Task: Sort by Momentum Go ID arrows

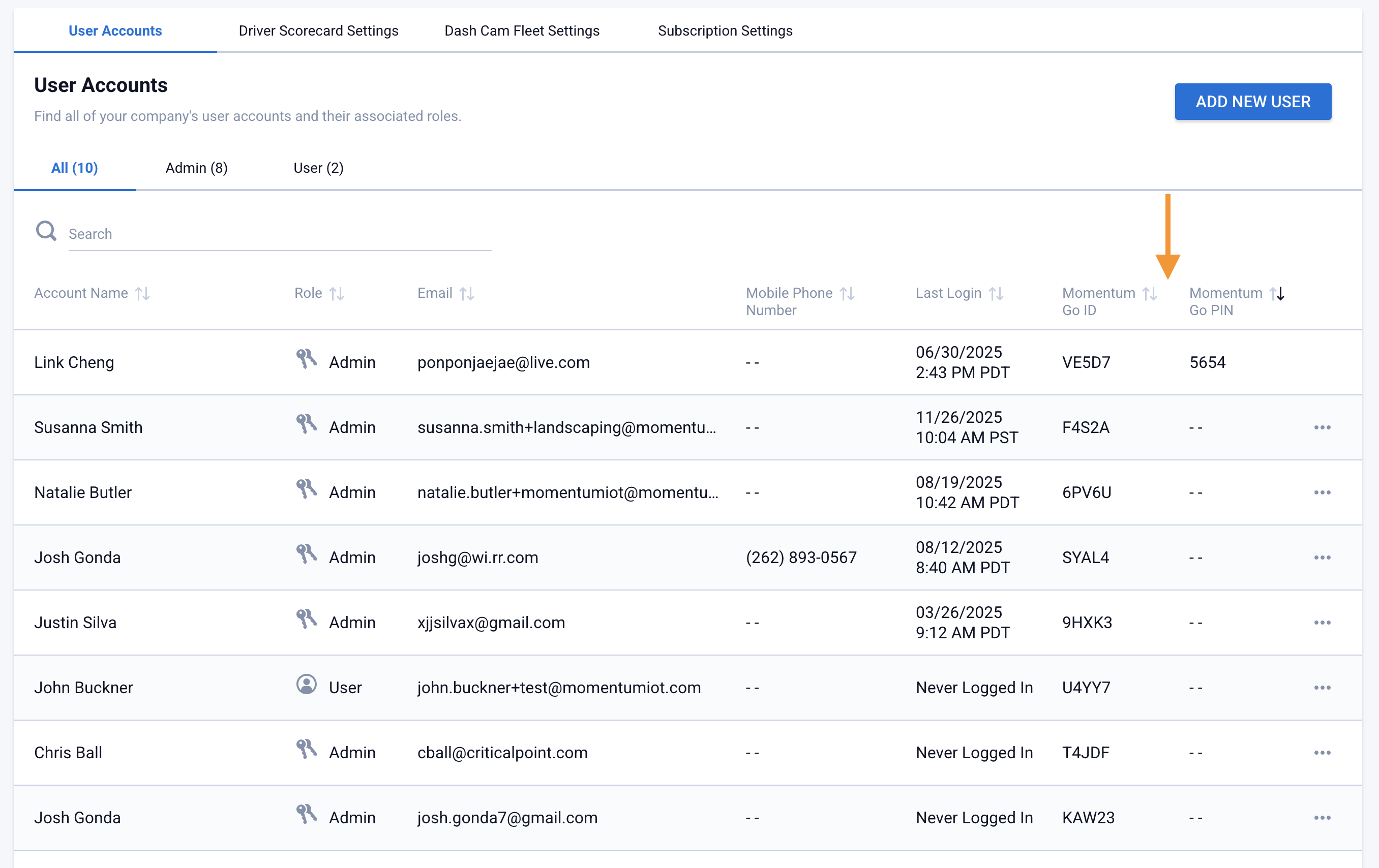Action: click(x=1149, y=294)
